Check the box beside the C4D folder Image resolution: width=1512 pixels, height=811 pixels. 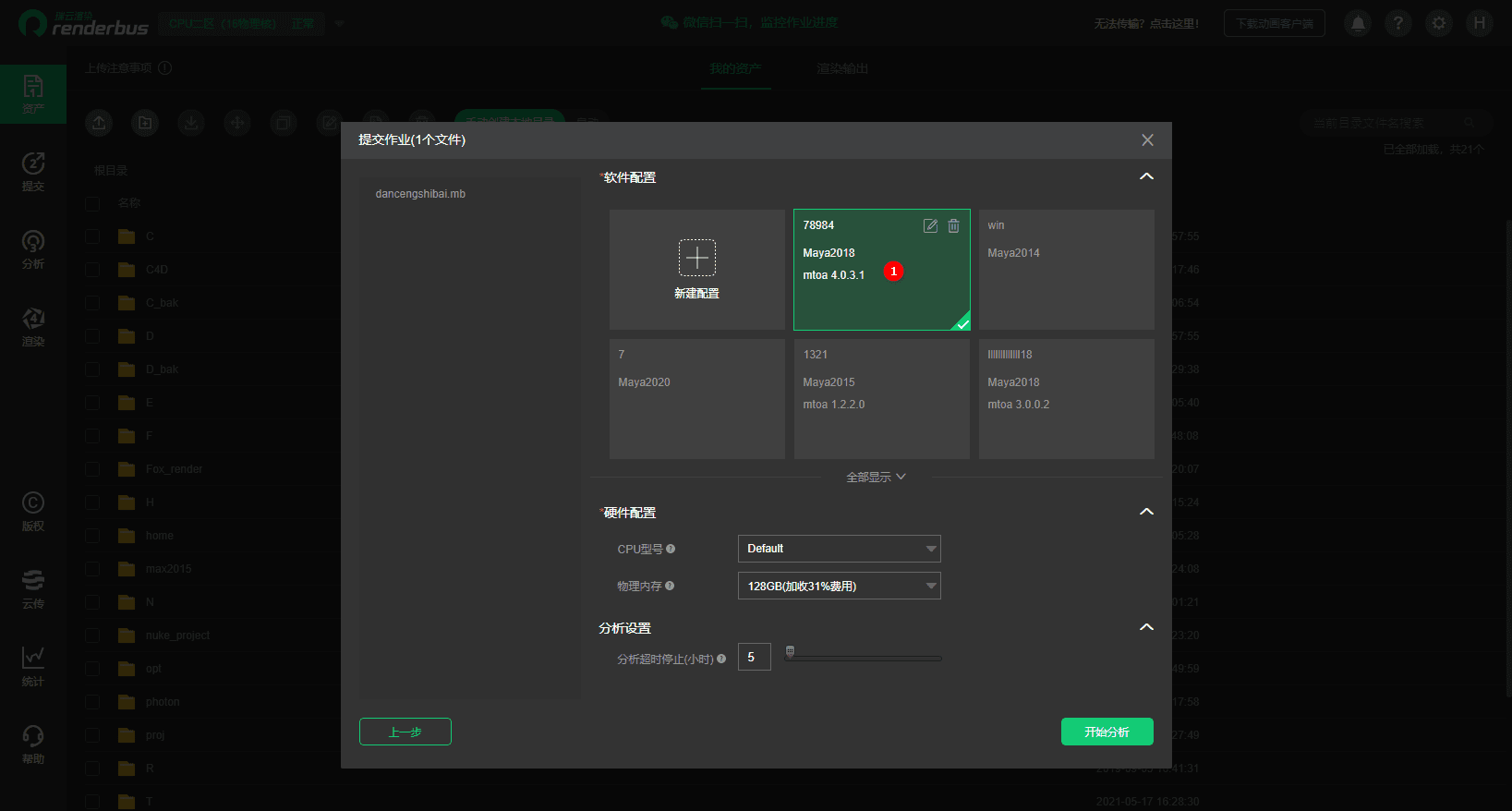[x=92, y=270]
